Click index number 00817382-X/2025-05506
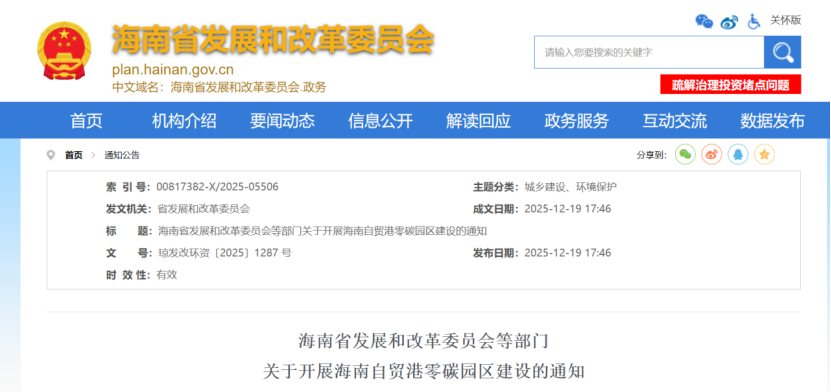Viewport: 831px width, 392px height. coord(217,186)
